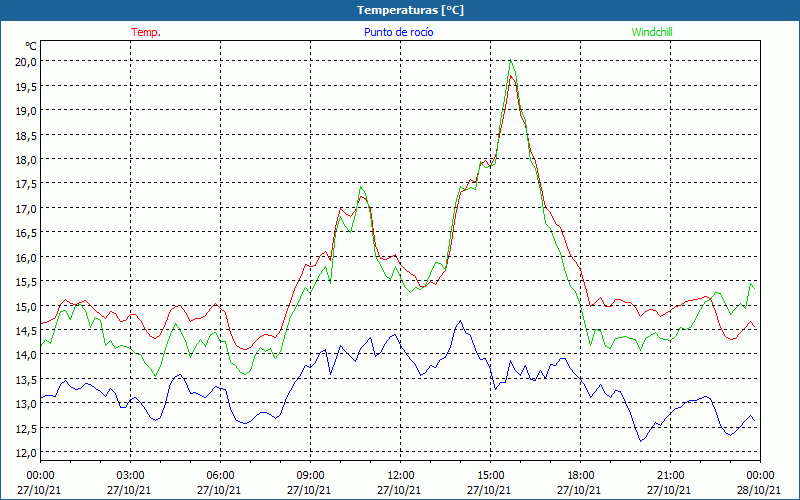Click the 19,0 y-axis value
800x500 pixels.
[x=27, y=111]
